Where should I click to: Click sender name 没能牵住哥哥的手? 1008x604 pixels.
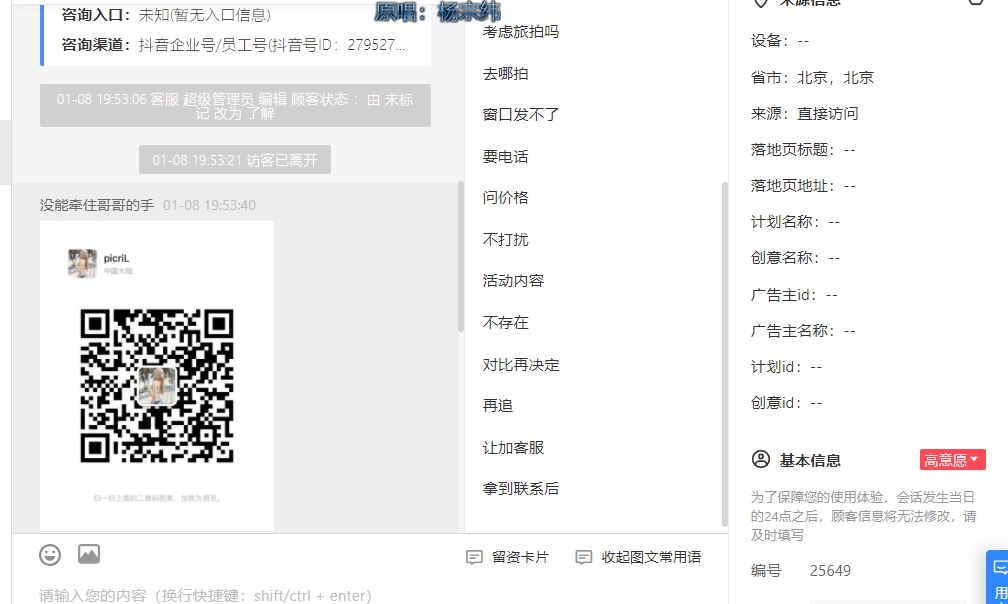click(x=96, y=205)
